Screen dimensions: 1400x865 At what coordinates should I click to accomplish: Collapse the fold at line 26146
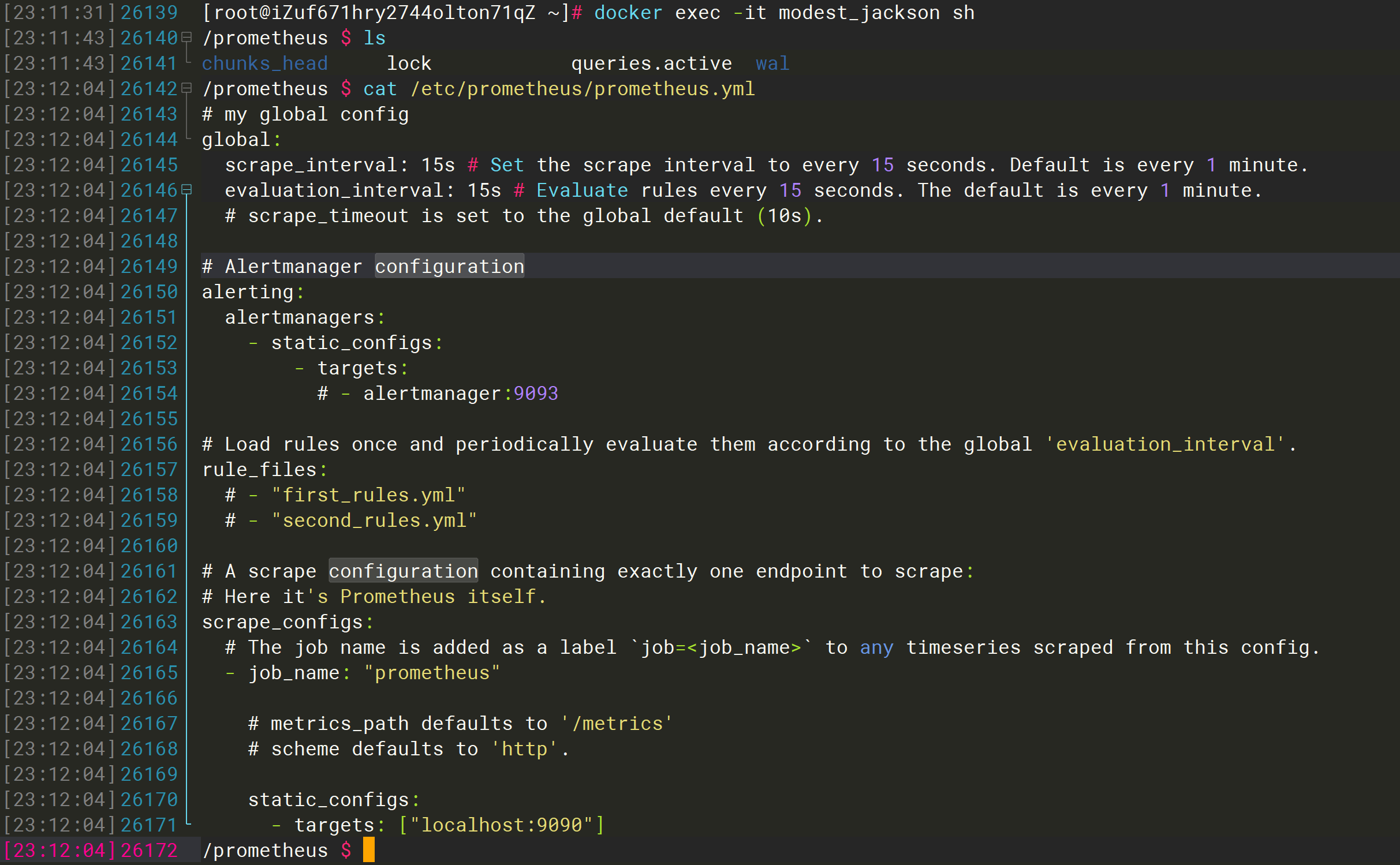coord(186,190)
